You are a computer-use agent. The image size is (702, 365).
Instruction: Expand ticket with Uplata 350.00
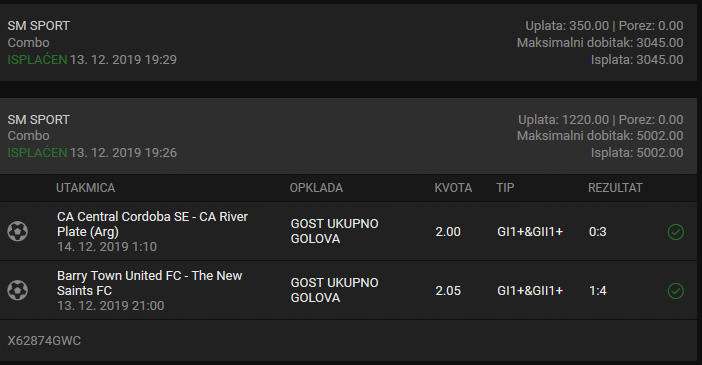click(348, 43)
